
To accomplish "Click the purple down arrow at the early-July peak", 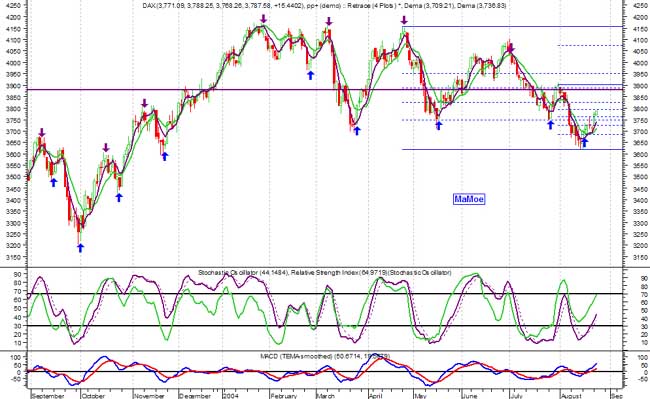I will [x=511, y=48].
